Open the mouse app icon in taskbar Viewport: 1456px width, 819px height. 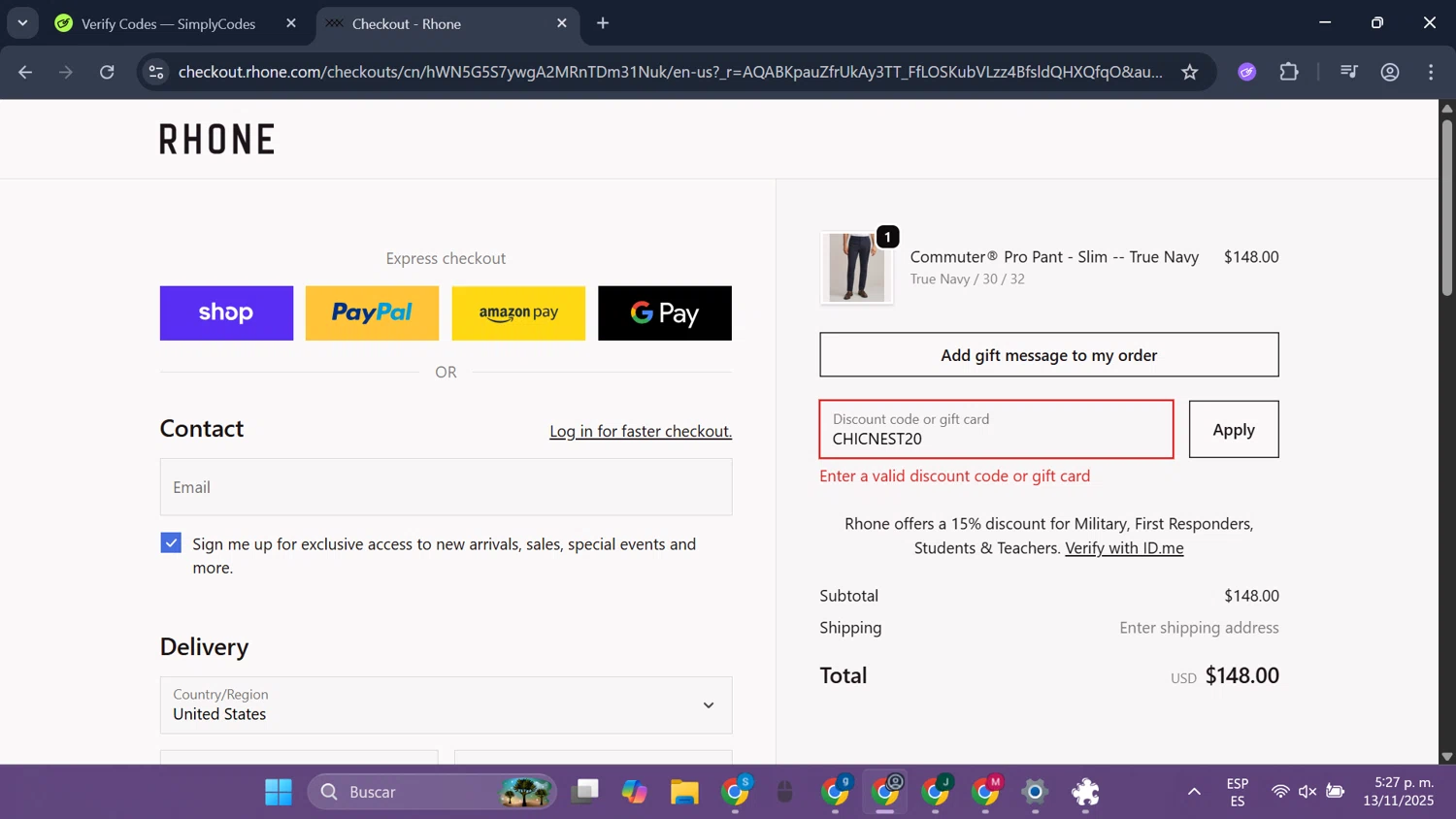pyautogui.click(x=785, y=793)
